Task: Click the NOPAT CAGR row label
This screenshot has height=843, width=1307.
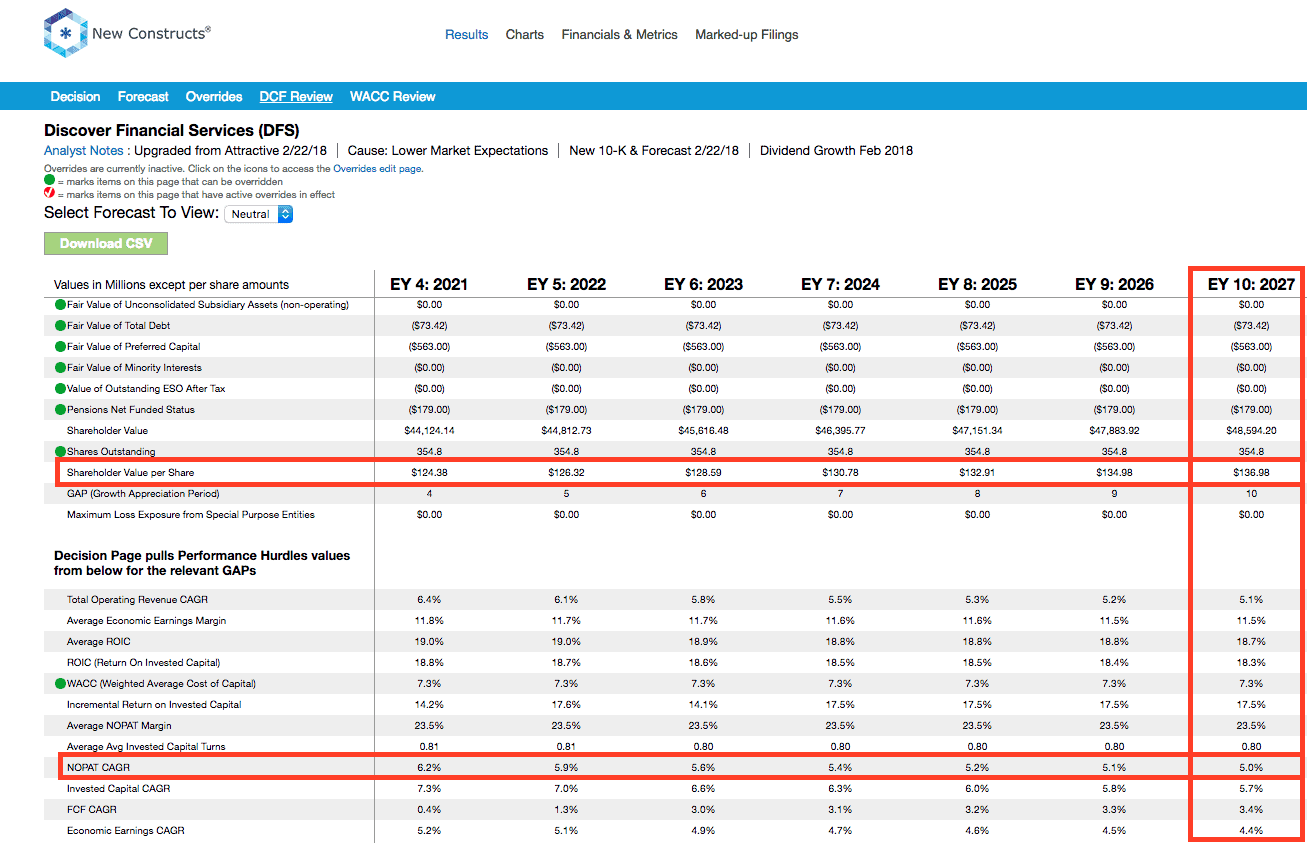Action: pyautogui.click(x=98, y=768)
